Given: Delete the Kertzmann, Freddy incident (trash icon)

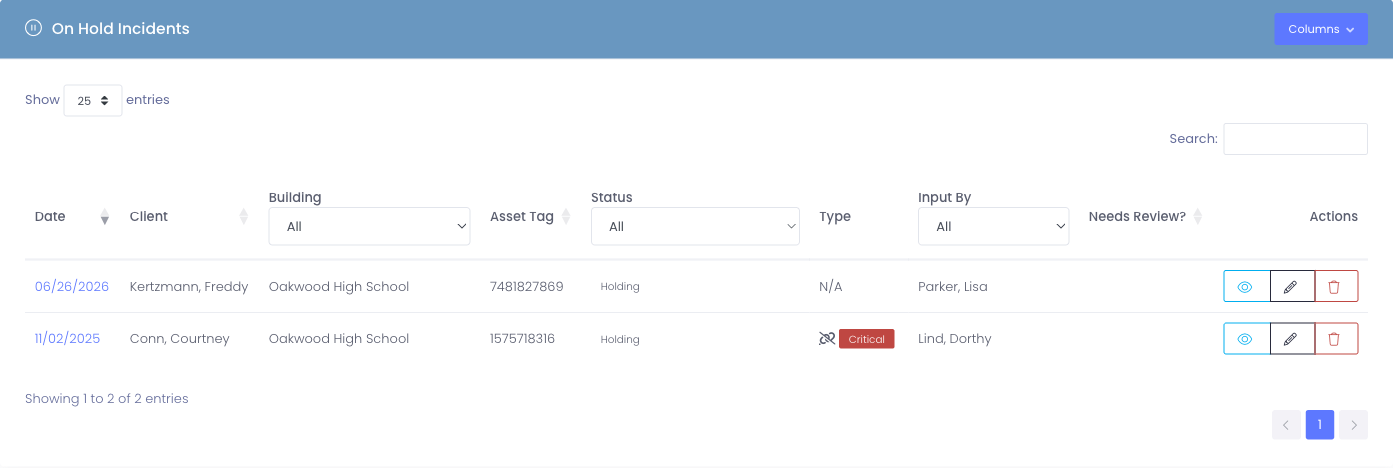Looking at the screenshot, I should (1336, 287).
